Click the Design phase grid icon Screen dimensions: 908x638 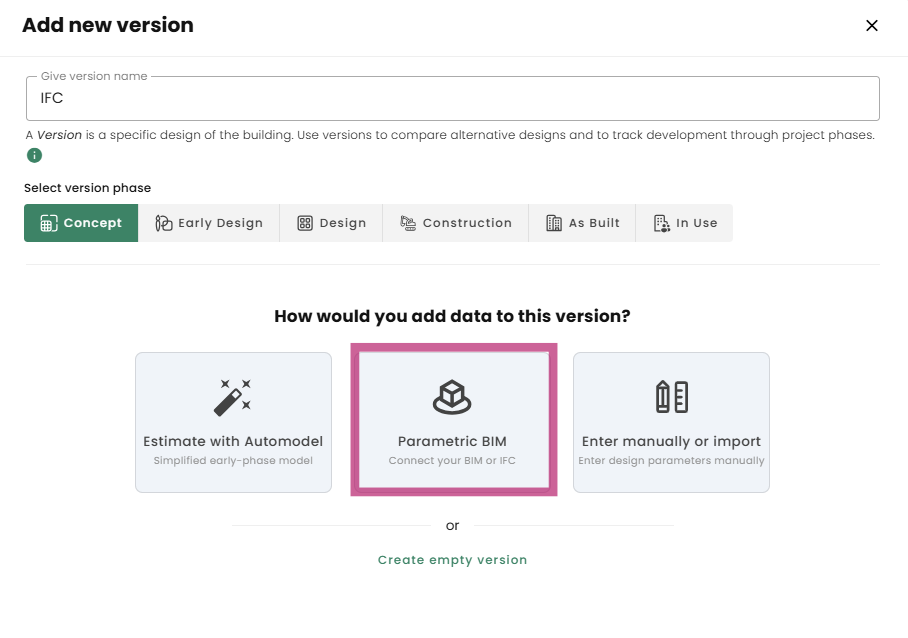coord(305,223)
